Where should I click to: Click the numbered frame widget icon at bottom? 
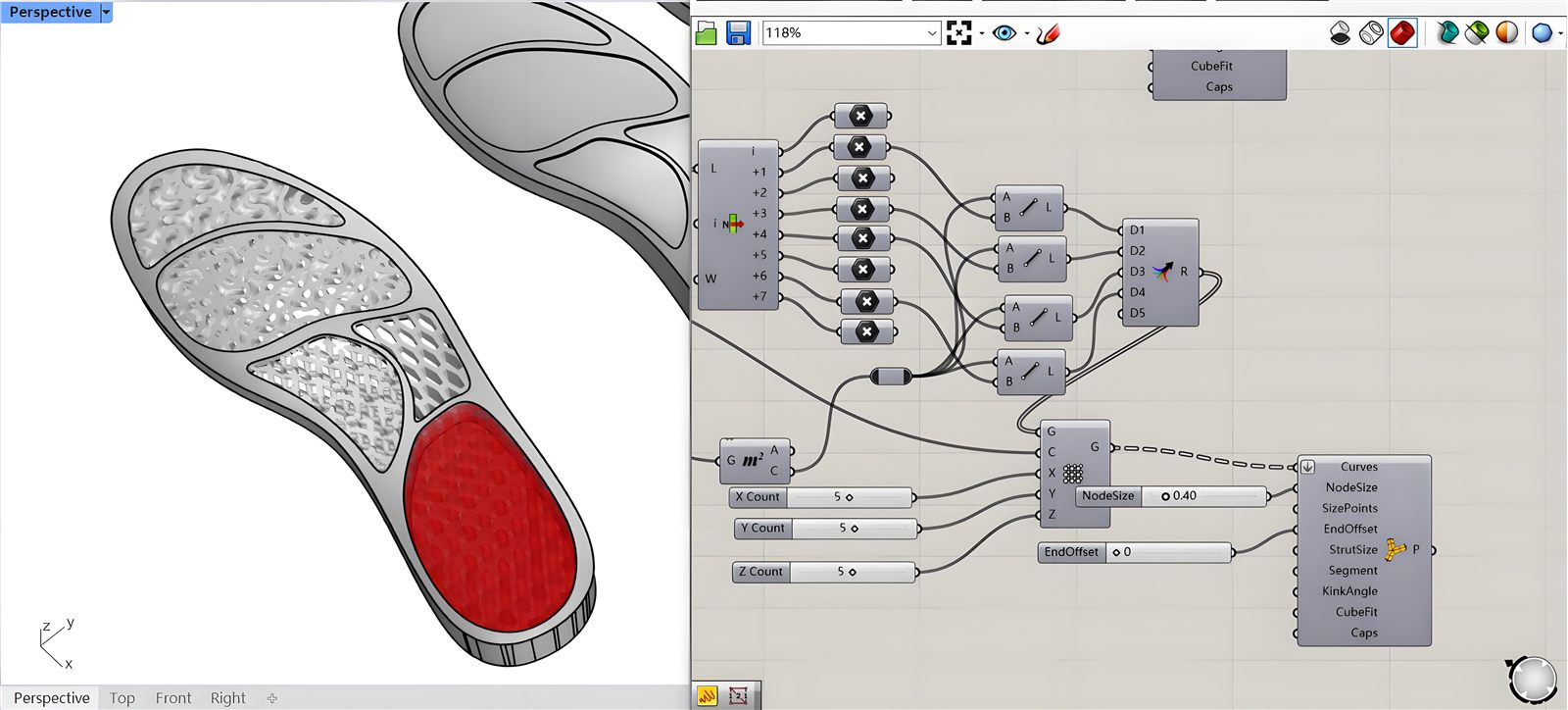[738, 696]
